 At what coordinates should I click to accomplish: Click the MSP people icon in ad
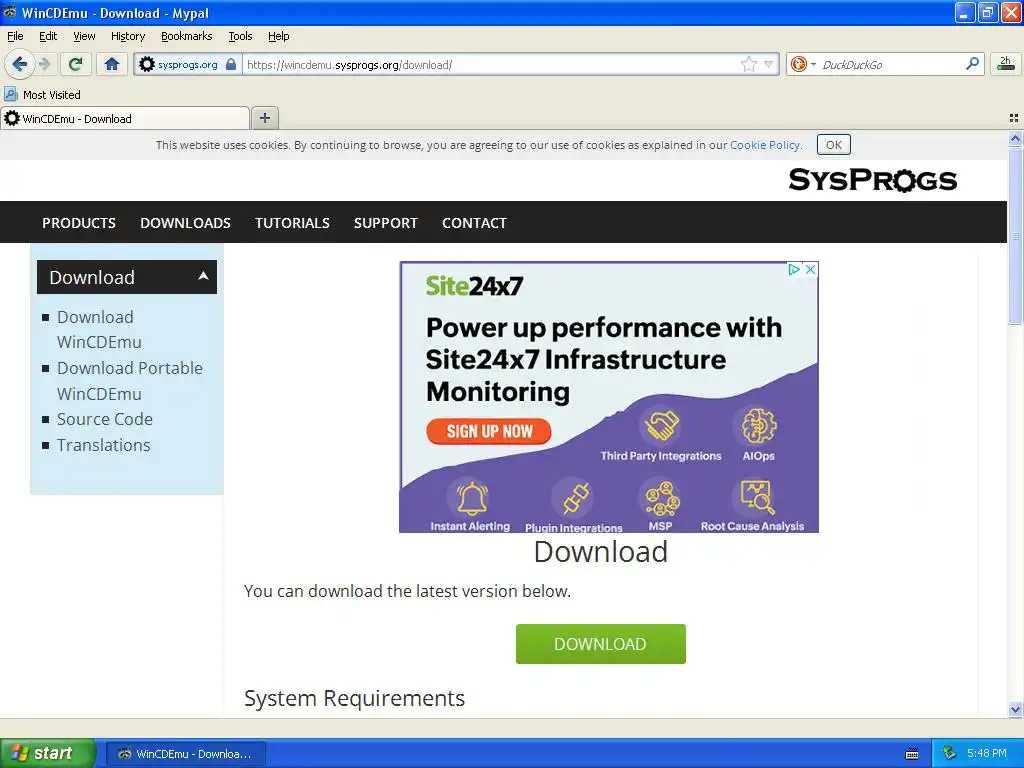click(x=661, y=498)
